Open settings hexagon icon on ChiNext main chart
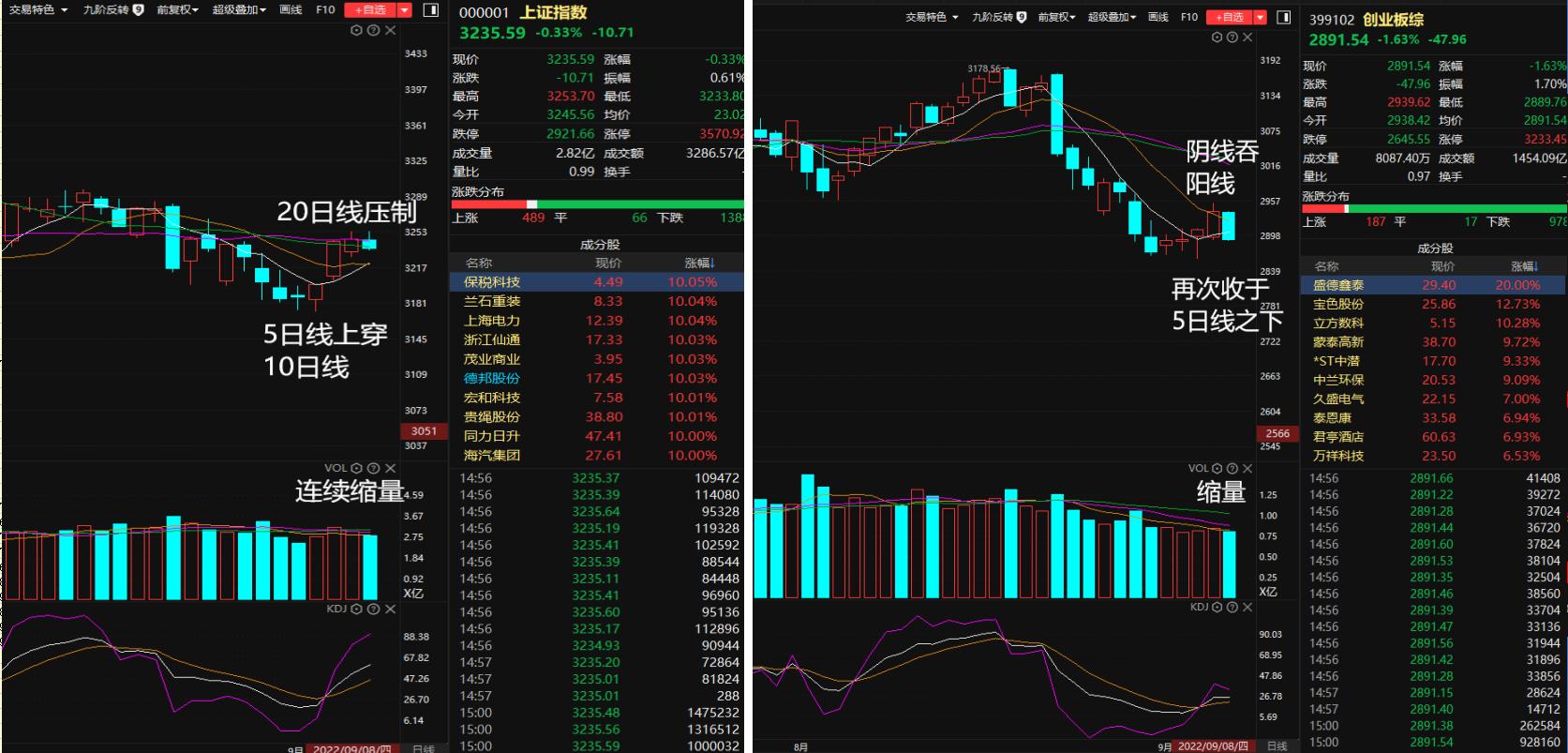 pyautogui.click(x=1217, y=37)
